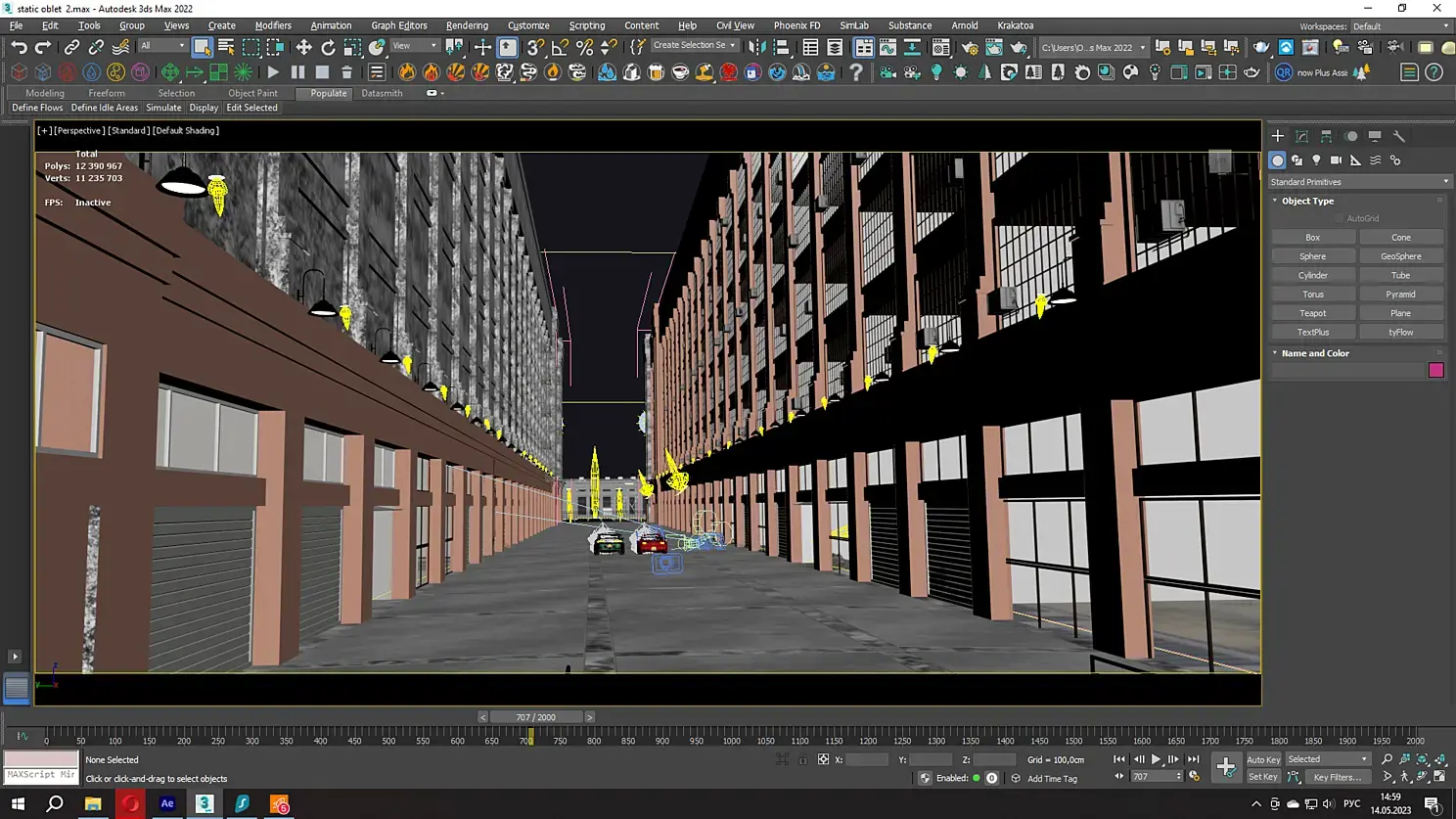Enable the AutoGrid checkbox
Viewport: 1456px width, 819px height.
[1340, 218]
